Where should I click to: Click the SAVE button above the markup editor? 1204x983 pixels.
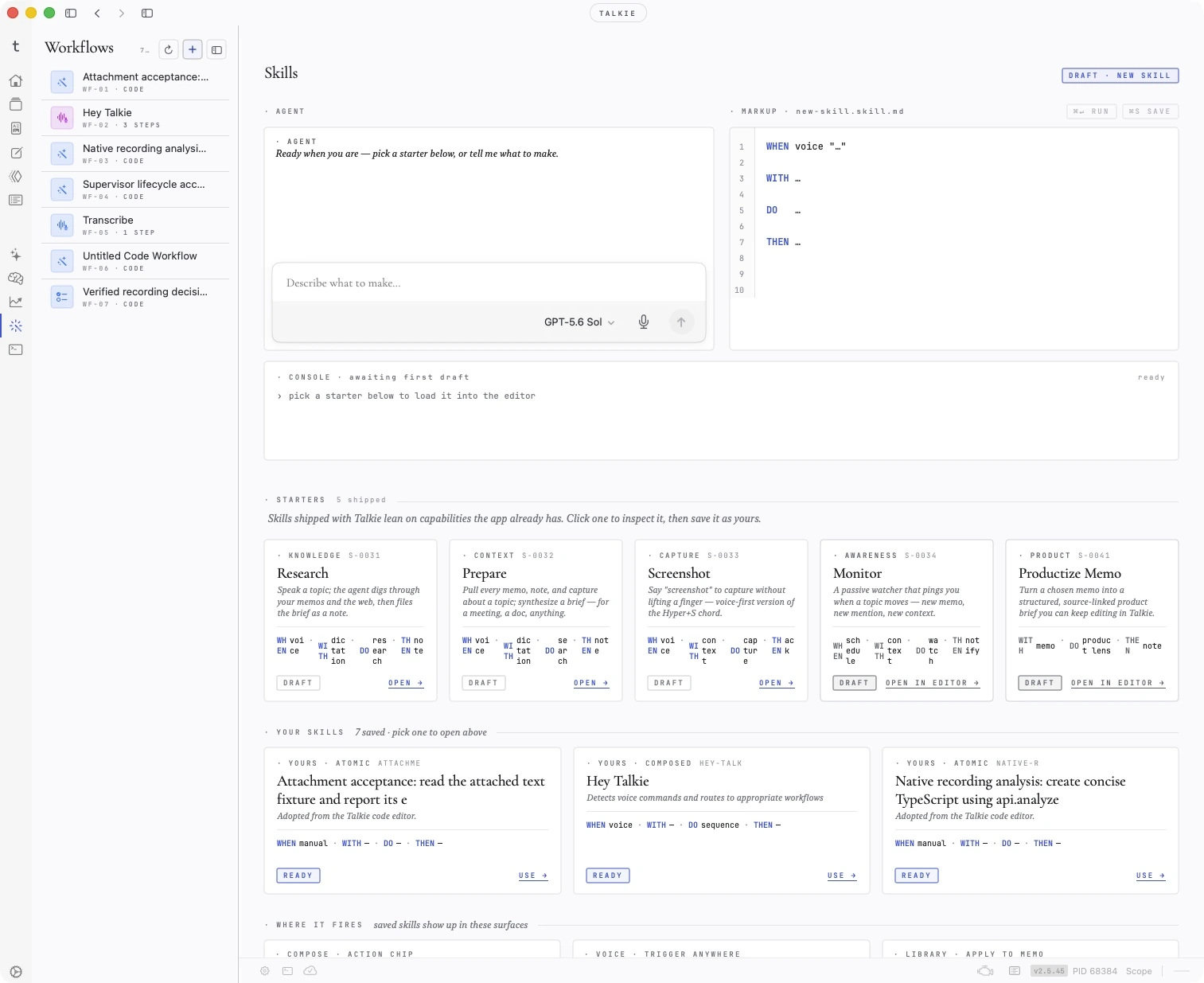[1151, 111]
